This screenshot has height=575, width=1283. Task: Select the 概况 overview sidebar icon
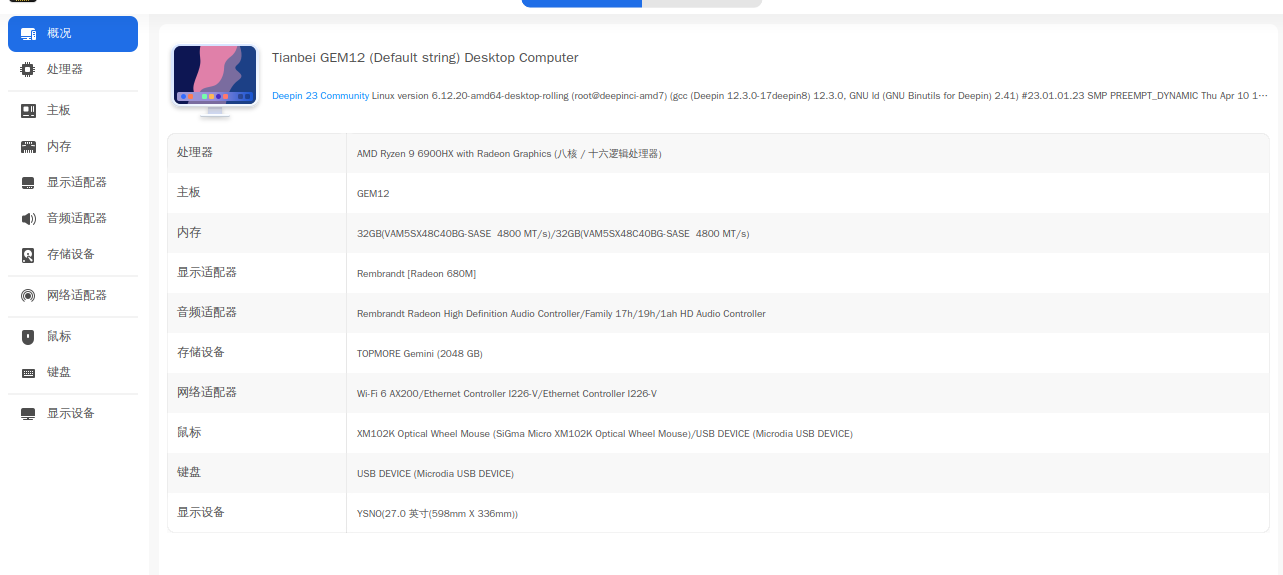28,34
